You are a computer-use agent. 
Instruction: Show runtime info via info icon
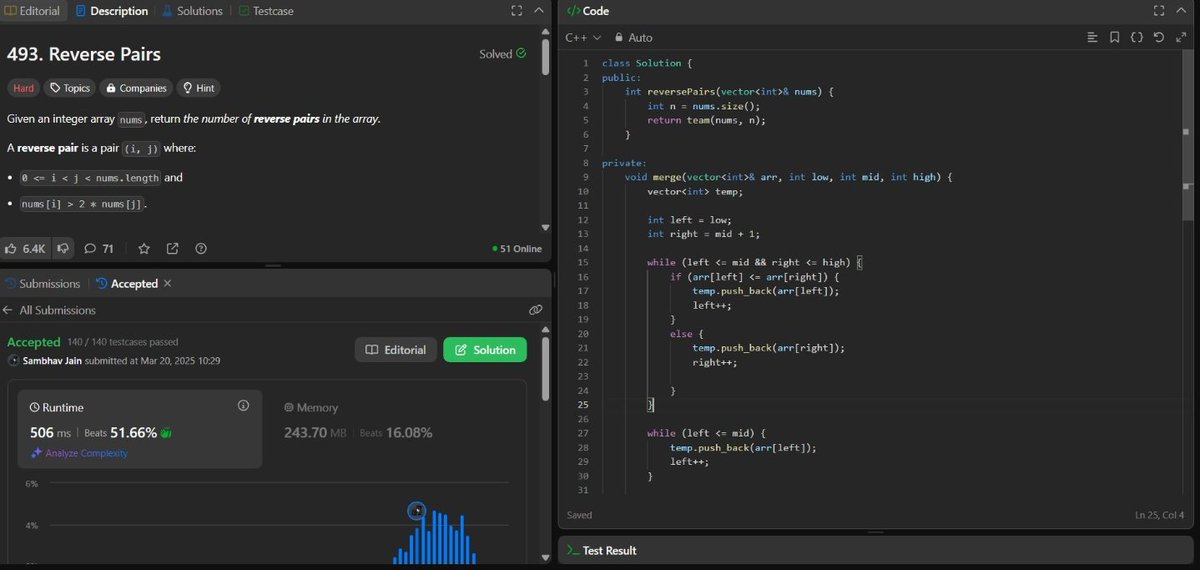point(243,405)
